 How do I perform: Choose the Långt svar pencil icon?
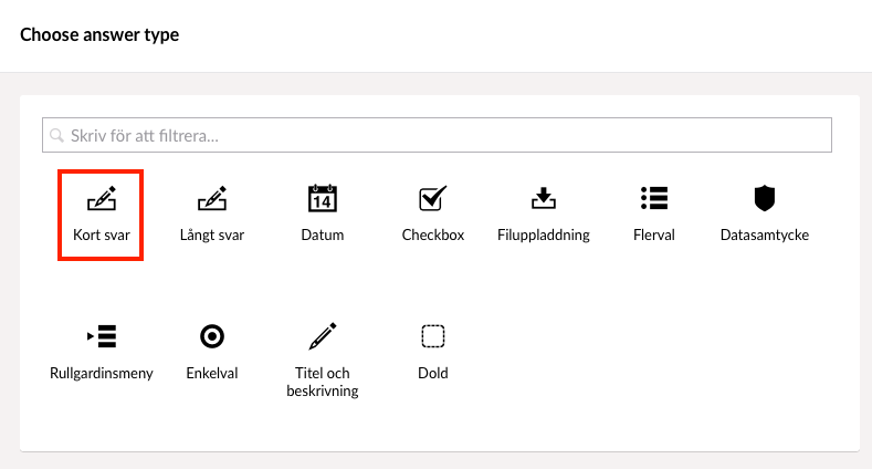[x=212, y=198]
